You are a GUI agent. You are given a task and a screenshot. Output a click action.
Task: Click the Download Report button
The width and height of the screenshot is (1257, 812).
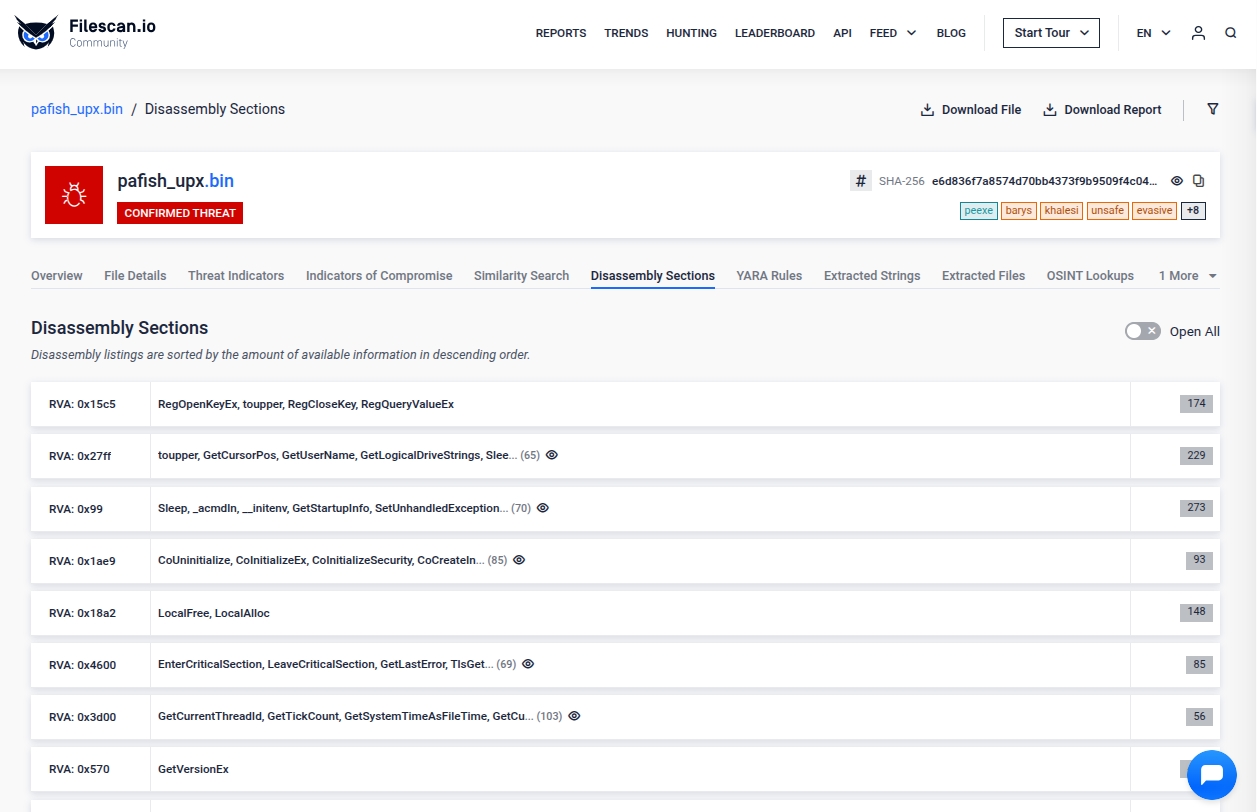1102,110
